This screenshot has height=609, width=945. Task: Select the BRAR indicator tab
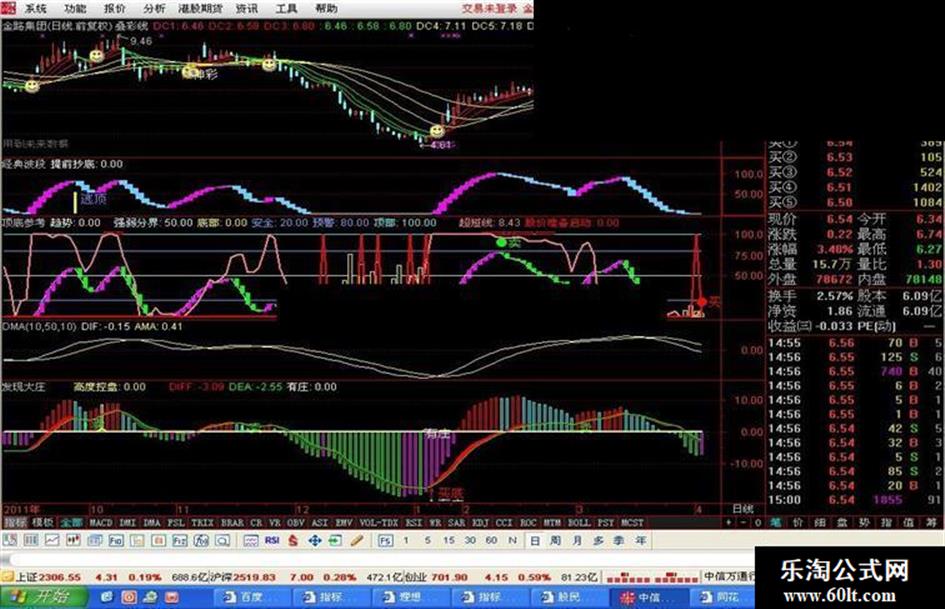tap(232, 523)
